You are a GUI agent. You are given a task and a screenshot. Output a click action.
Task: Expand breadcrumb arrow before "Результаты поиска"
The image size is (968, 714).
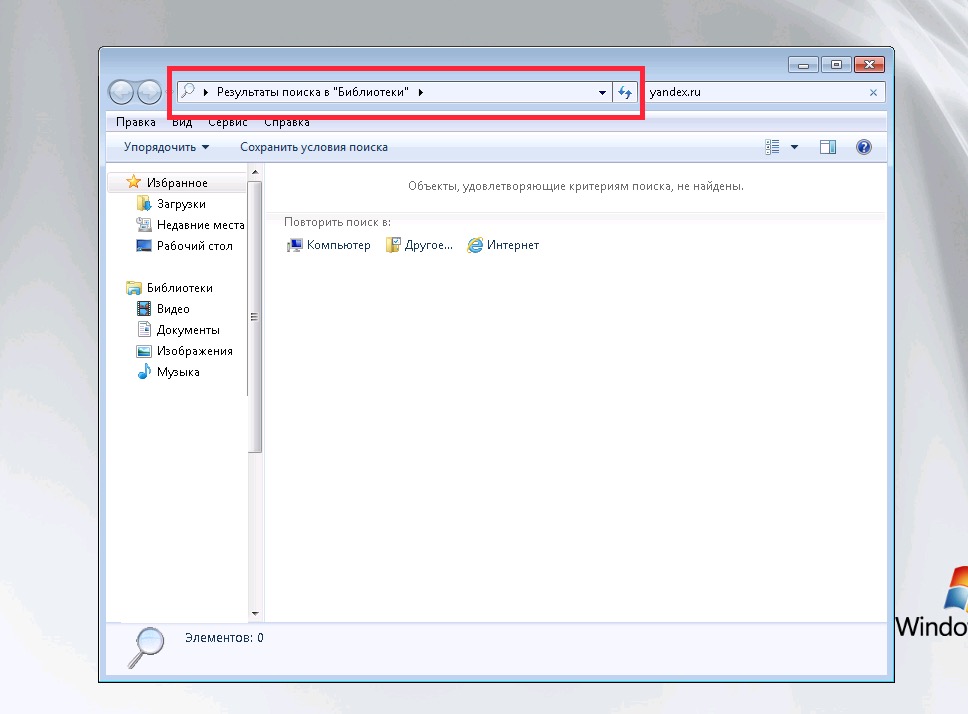(x=206, y=92)
